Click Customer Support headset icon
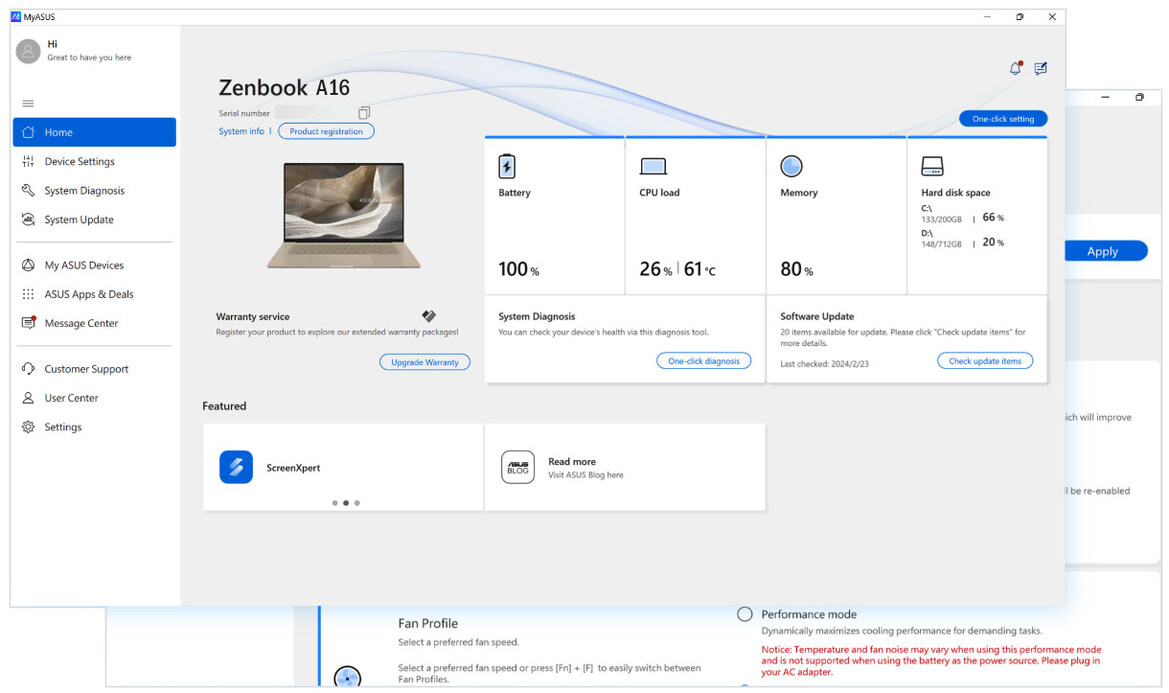Screen dimensions: 1169x693 click(28, 368)
